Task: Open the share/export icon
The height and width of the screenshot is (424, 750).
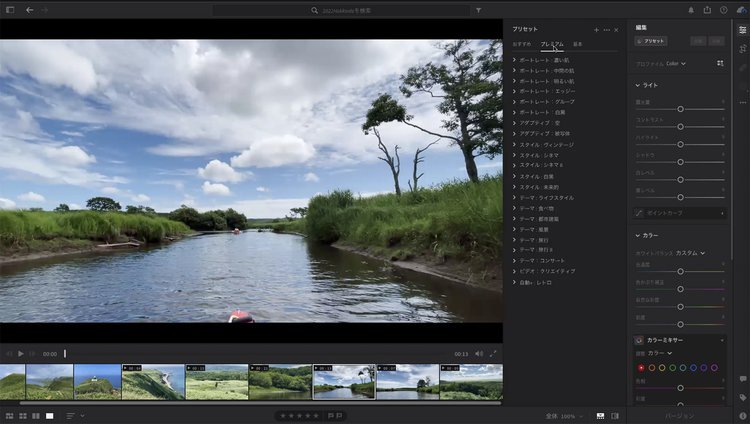Action: (x=708, y=9)
